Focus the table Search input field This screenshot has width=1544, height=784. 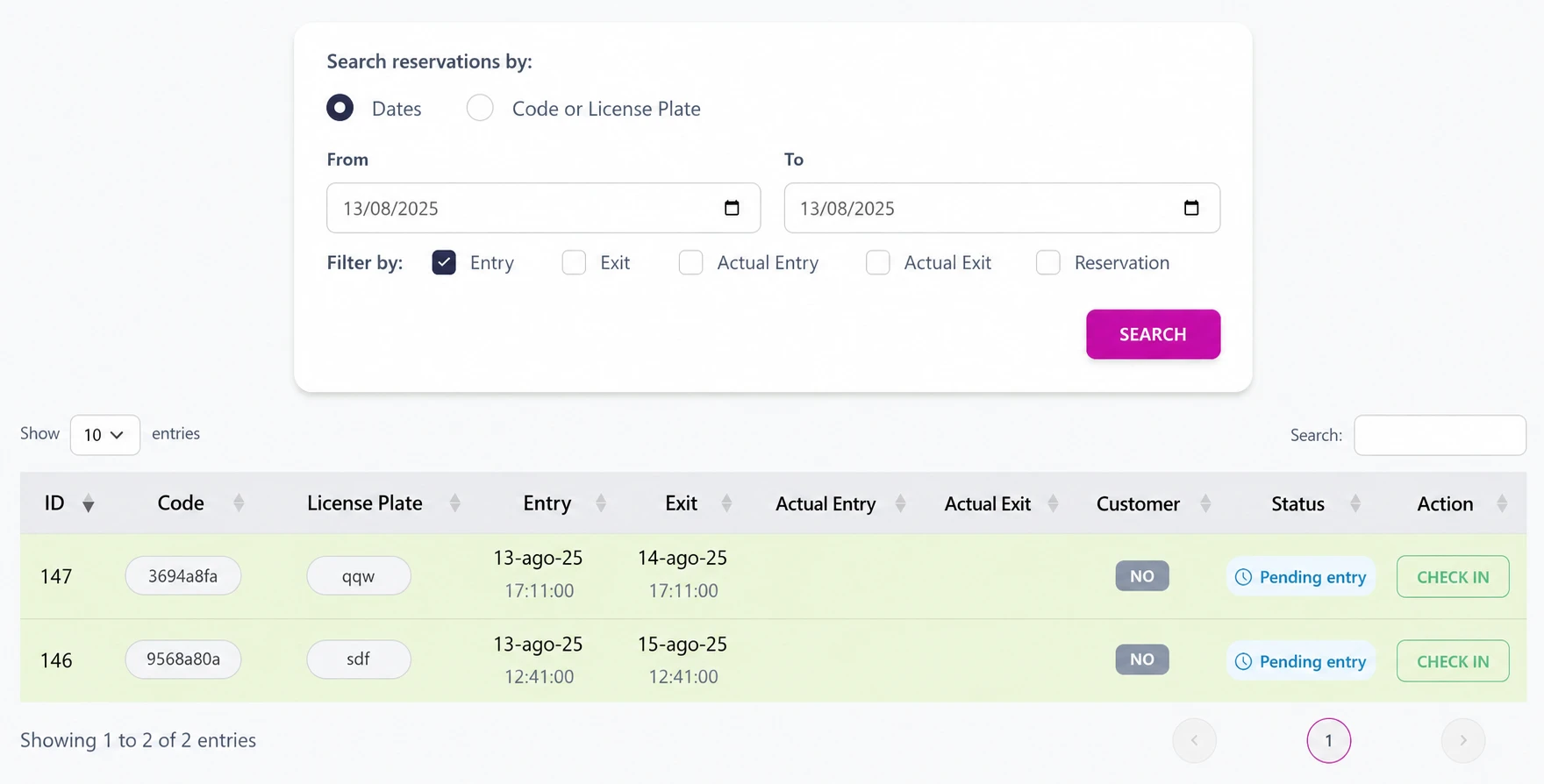[x=1440, y=435]
